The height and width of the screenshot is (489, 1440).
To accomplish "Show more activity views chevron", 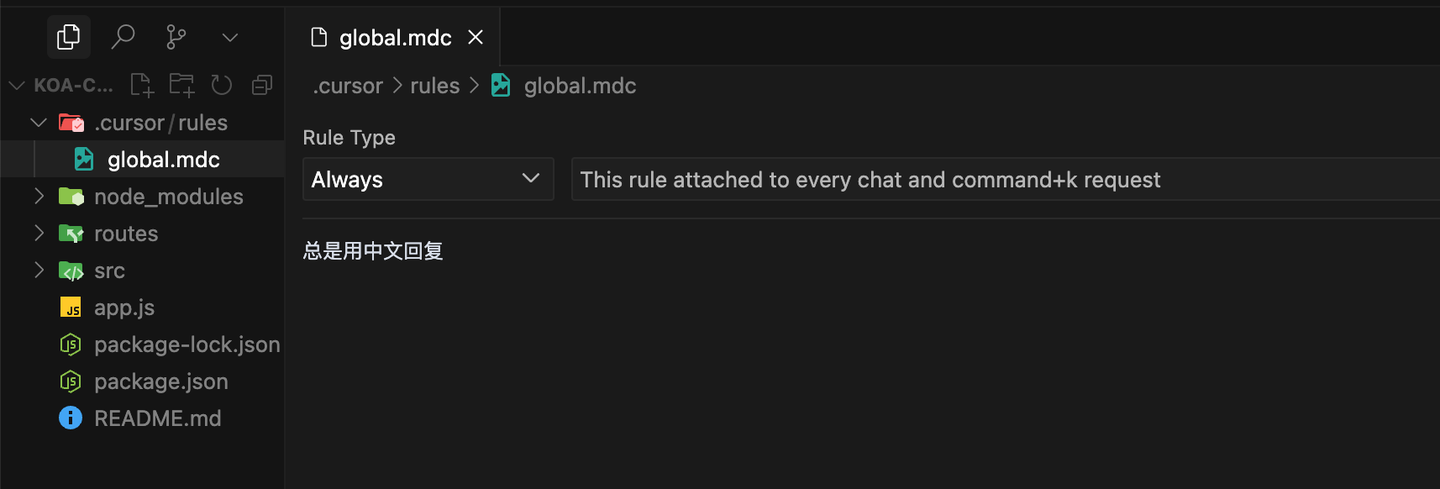I will pos(230,38).
